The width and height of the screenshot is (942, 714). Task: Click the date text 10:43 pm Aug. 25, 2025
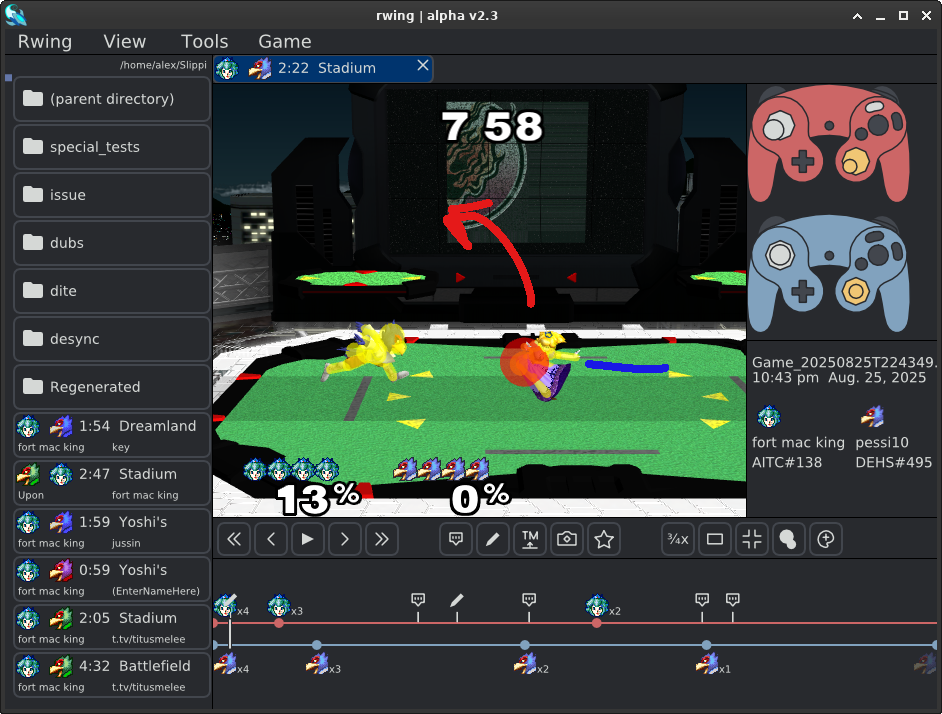click(839, 378)
